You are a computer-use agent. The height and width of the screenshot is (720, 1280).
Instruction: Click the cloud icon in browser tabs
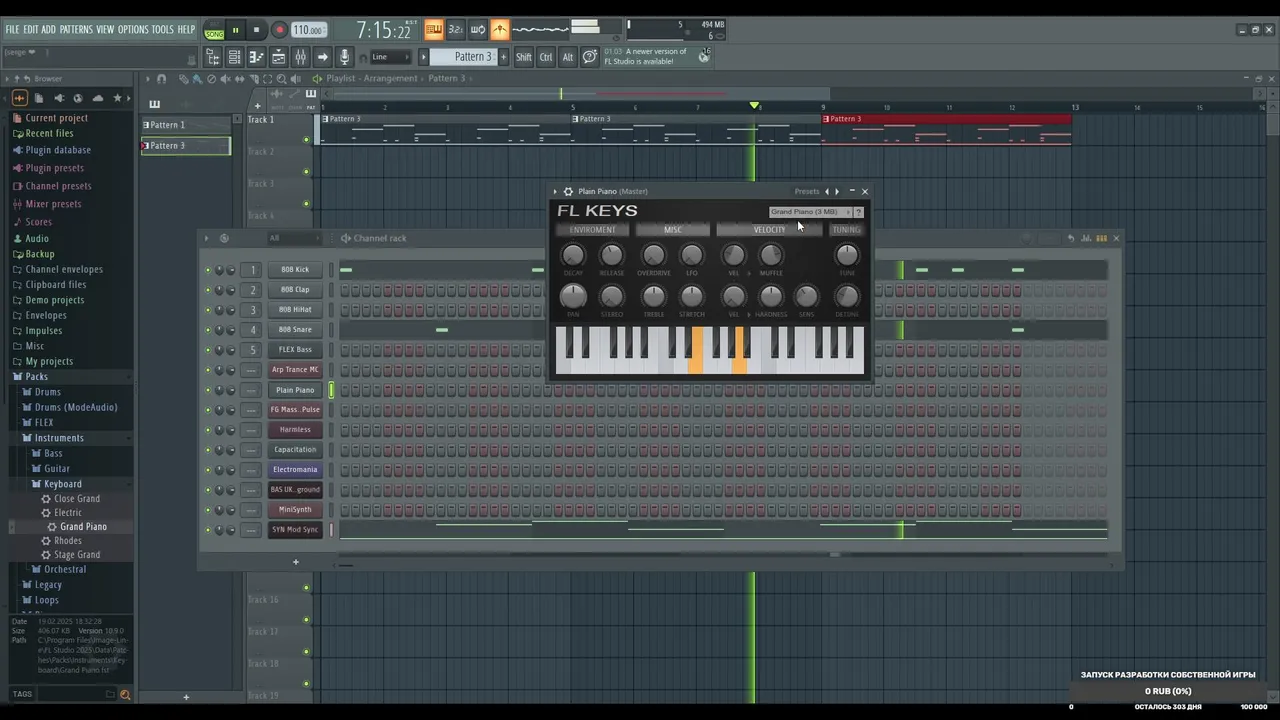(97, 98)
